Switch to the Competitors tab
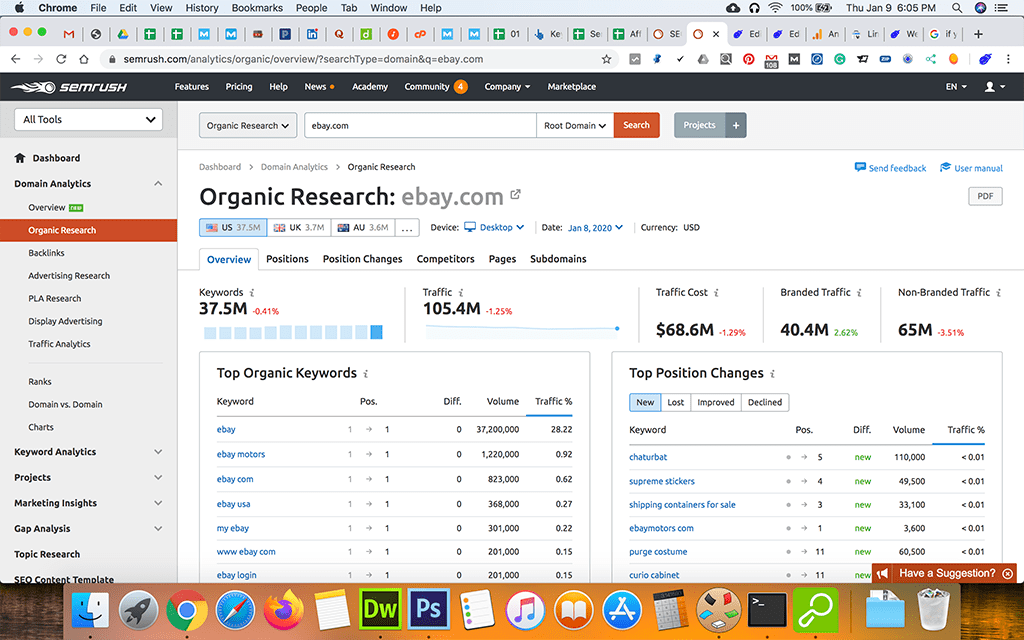The width and height of the screenshot is (1024, 640). 445,259
